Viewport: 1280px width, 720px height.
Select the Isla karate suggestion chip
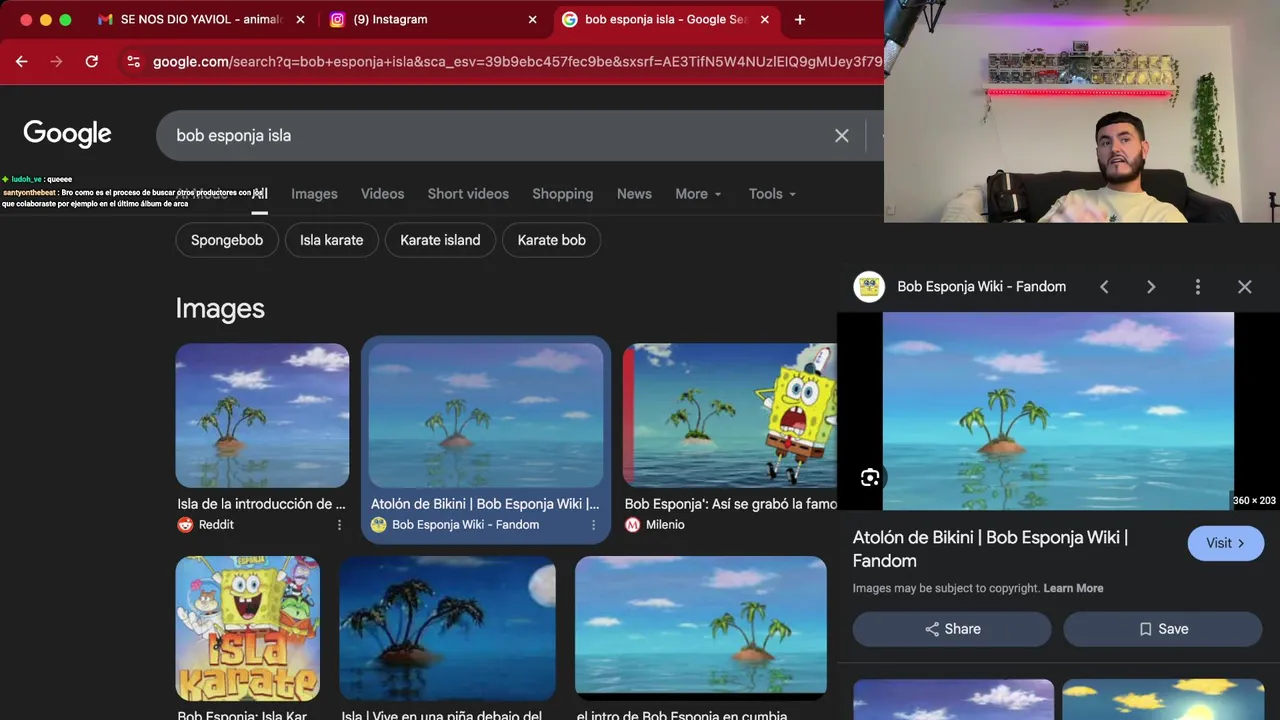click(x=331, y=240)
